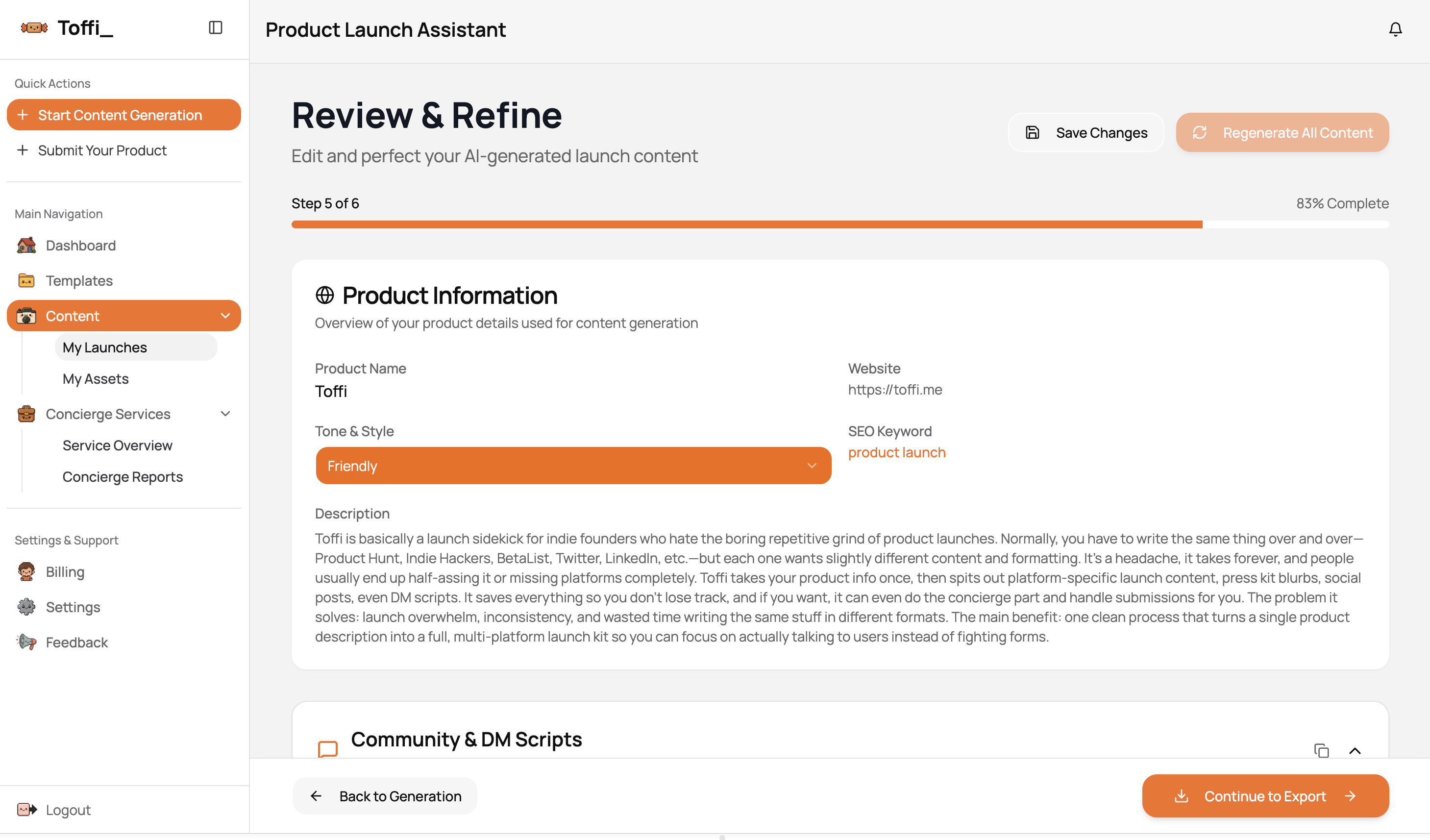The image size is (1430, 840).
Task: Open Settings page
Action: click(123, 607)
